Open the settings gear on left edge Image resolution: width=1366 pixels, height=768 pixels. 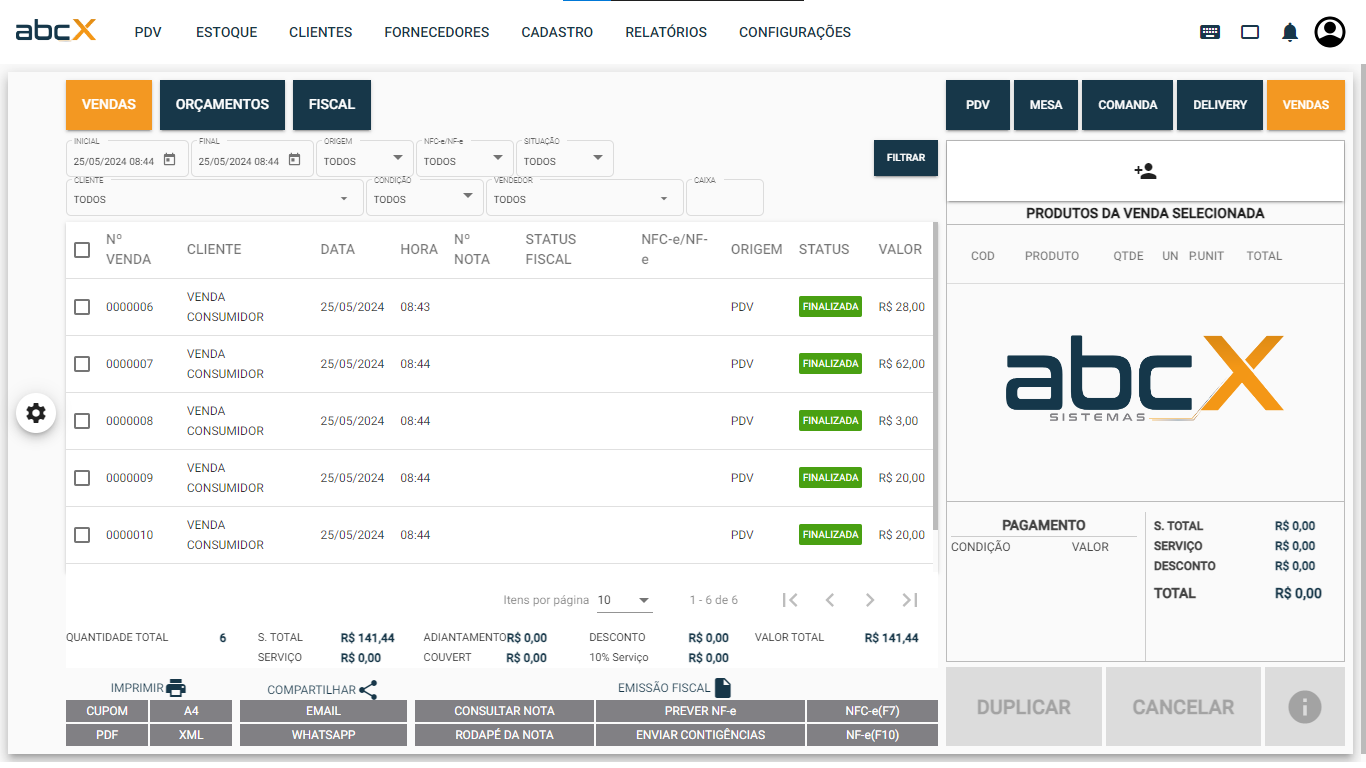[x=36, y=413]
